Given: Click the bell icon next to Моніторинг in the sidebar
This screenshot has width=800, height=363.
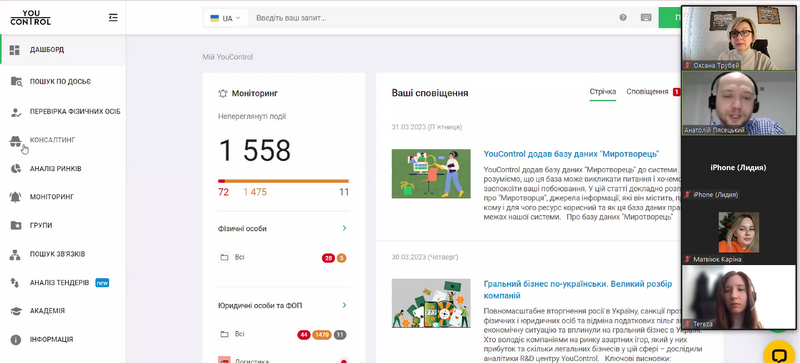Looking at the screenshot, I should point(15,197).
